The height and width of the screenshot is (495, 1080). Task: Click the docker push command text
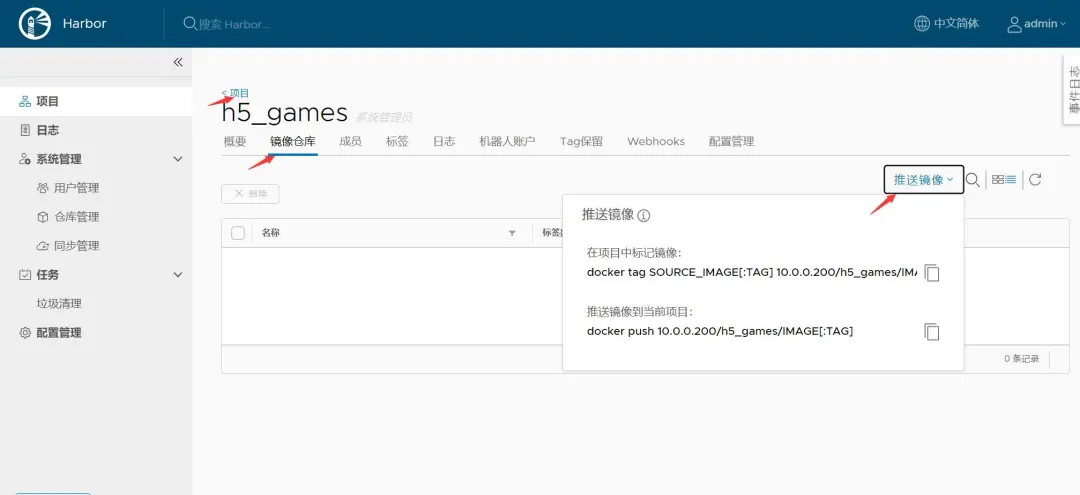click(x=720, y=331)
